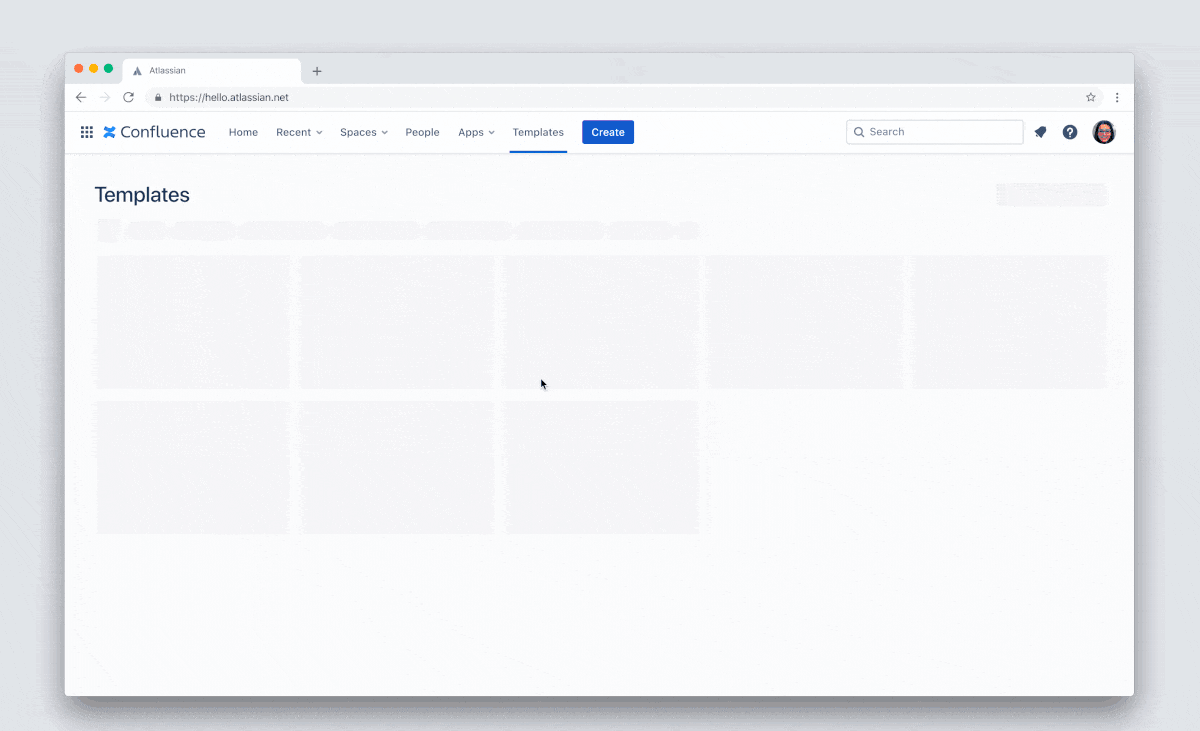Expand the Apps dropdown
This screenshot has width=1200, height=731.
click(476, 132)
